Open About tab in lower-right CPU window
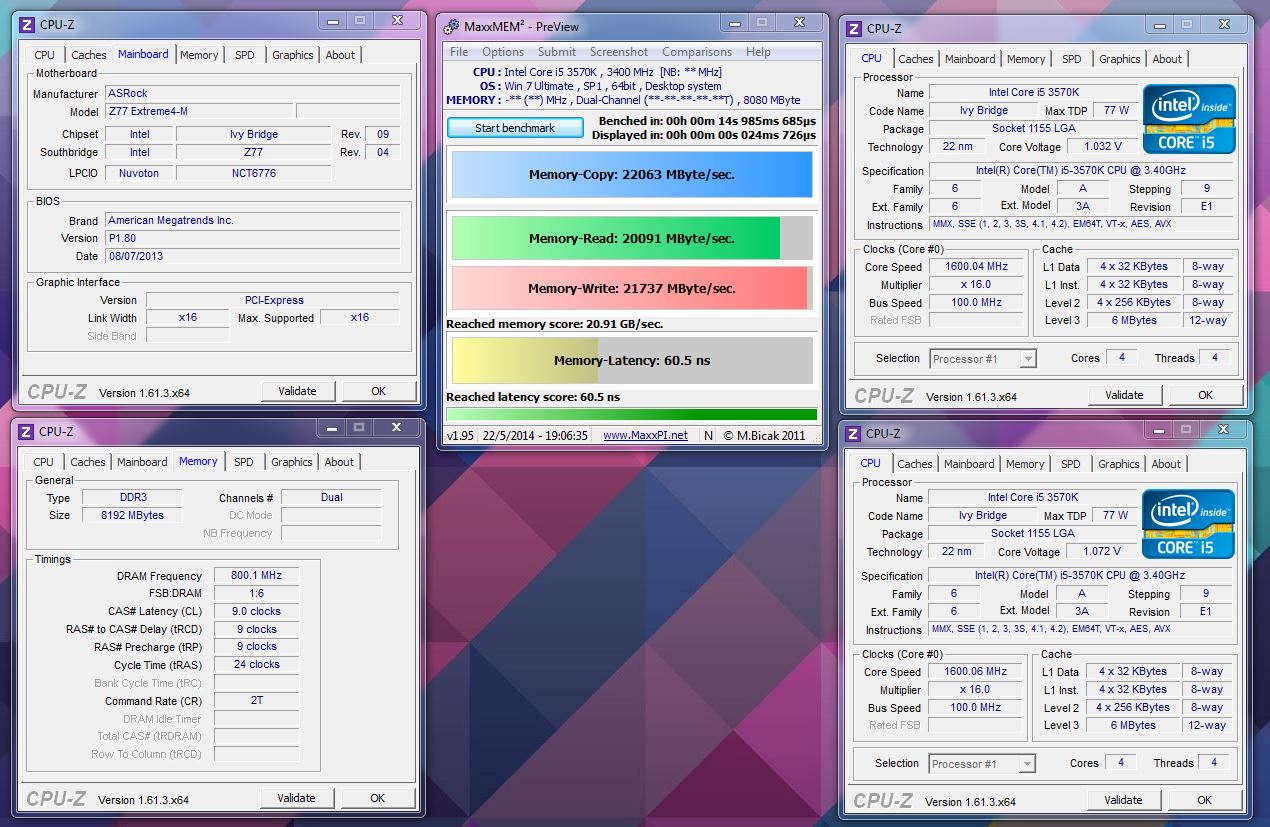This screenshot has height=827, width=1270. (x=1166, y=464)
